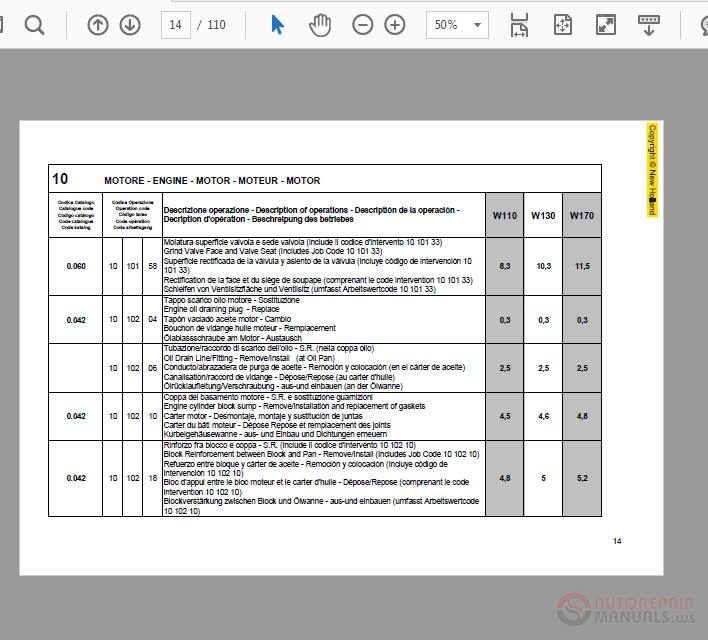Screen dimensions: 708x640
Task: Click the catalogue code 0.060 cell
Action: [x=76, y=266]
